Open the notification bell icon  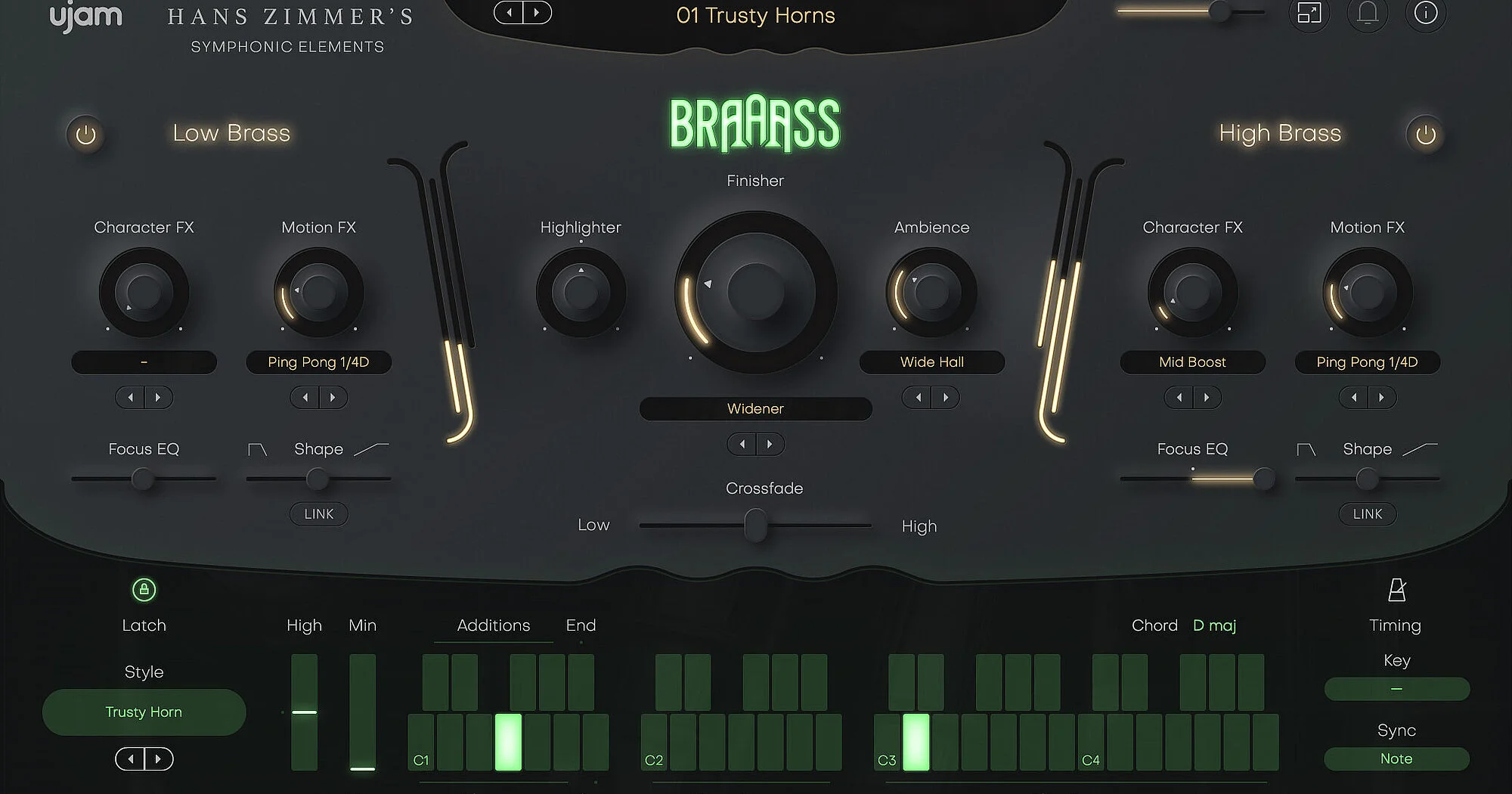pos(1368,14)
